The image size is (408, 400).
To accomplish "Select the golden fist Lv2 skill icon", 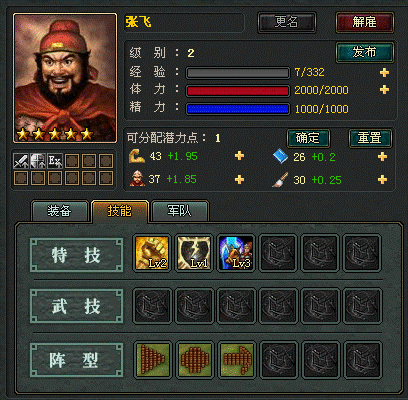I will 152,253.
